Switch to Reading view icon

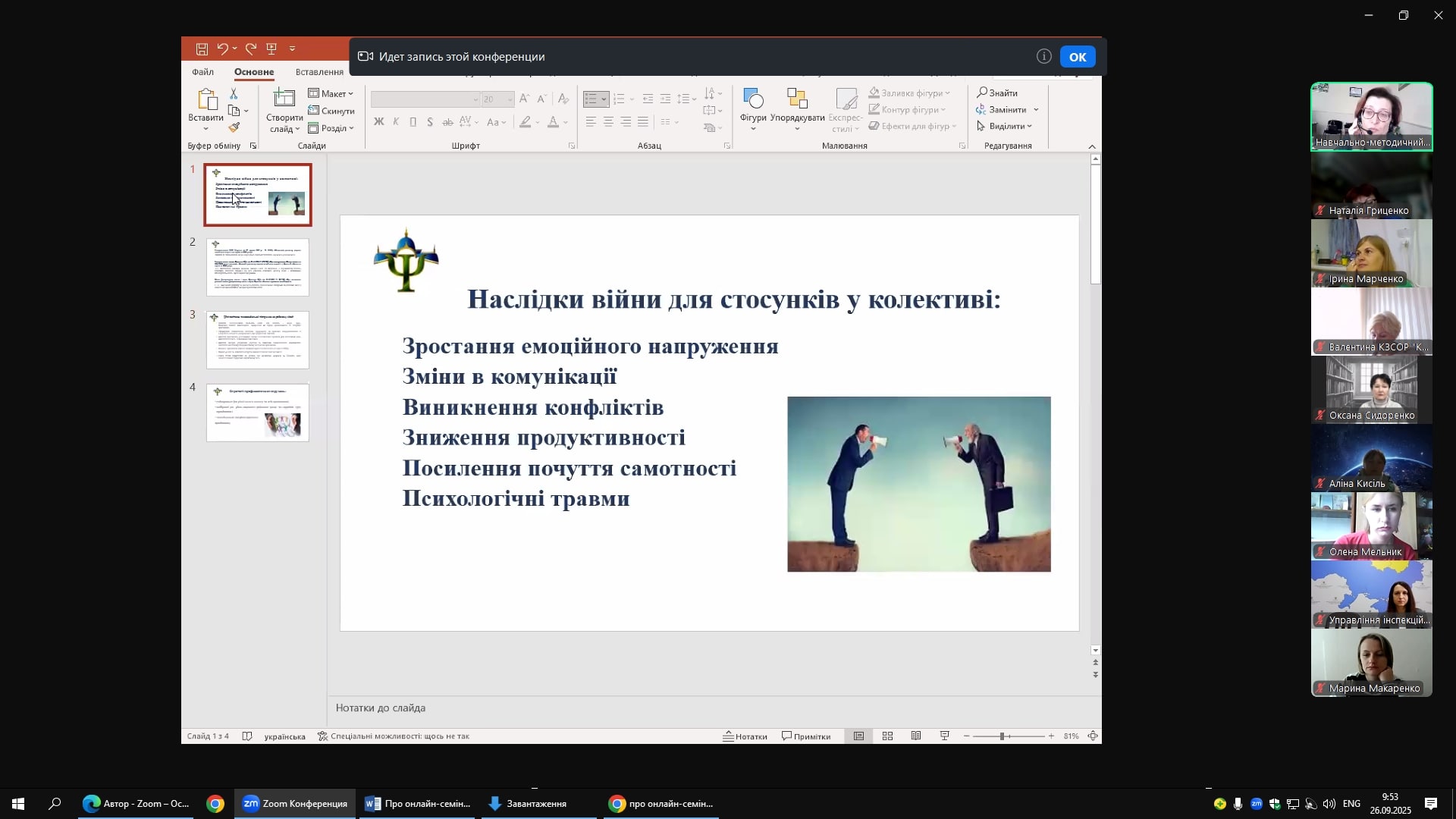pos(916,736)
